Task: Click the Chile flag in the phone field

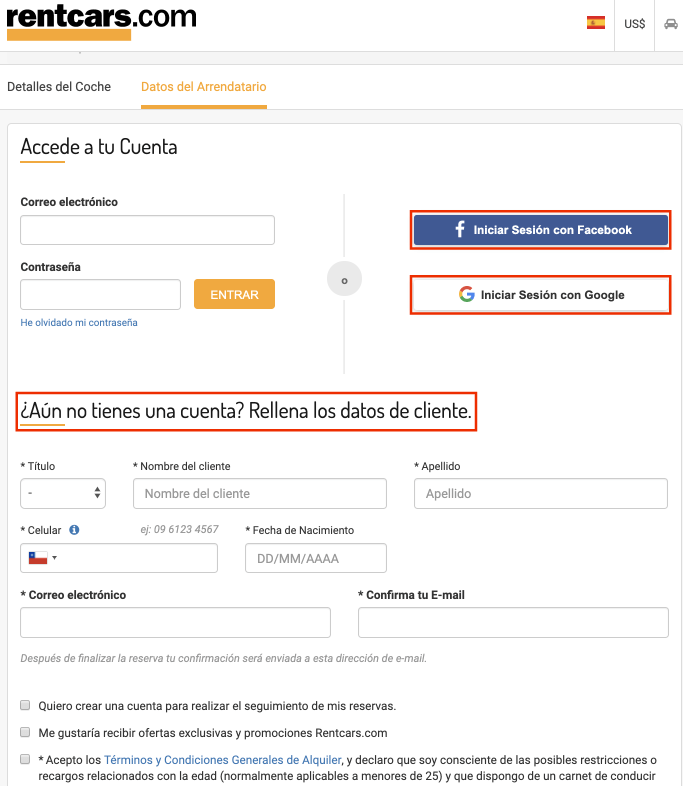Action: pyautogui.click(x=38, y=557)
